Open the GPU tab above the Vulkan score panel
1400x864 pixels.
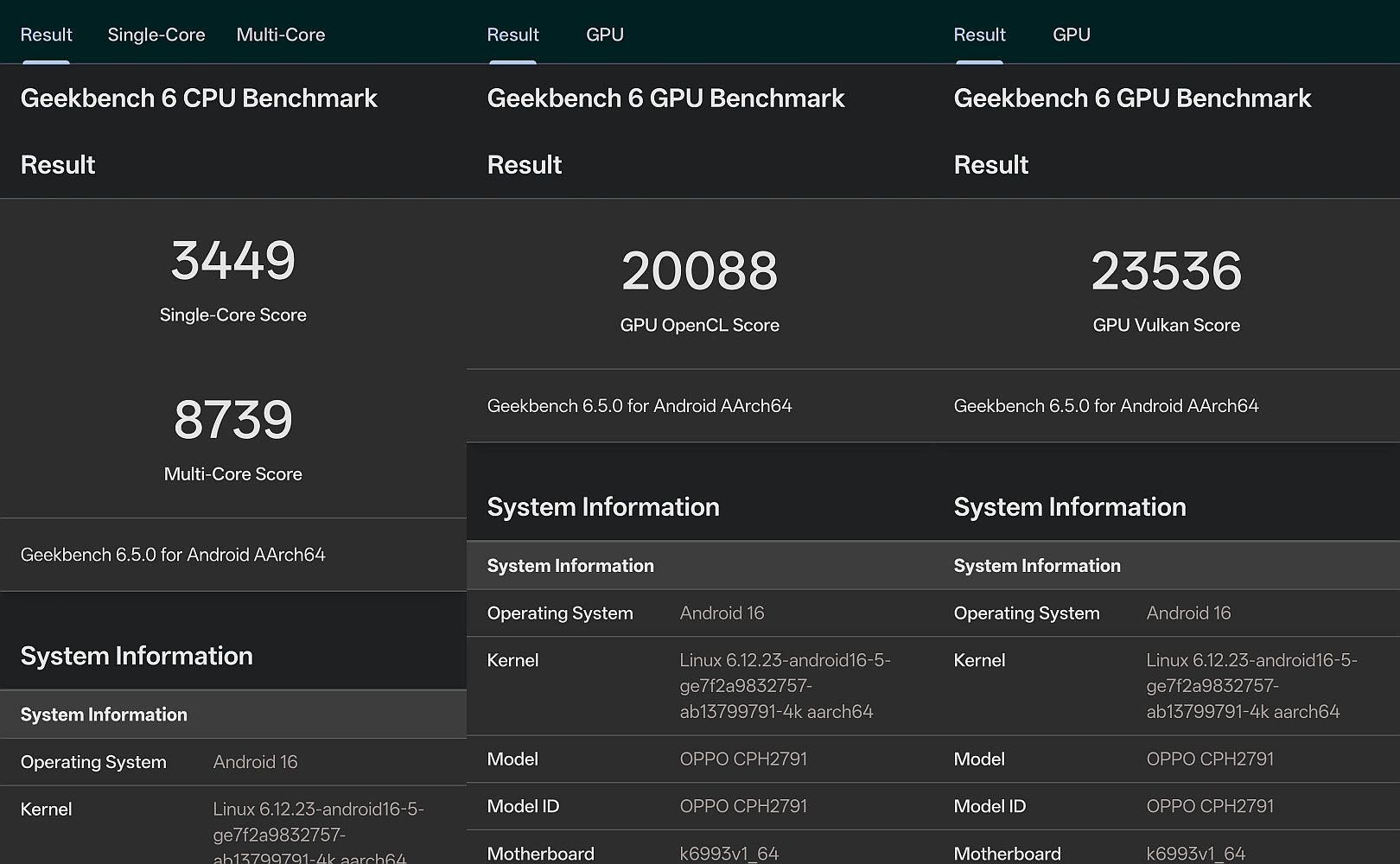pos(1072,35)
